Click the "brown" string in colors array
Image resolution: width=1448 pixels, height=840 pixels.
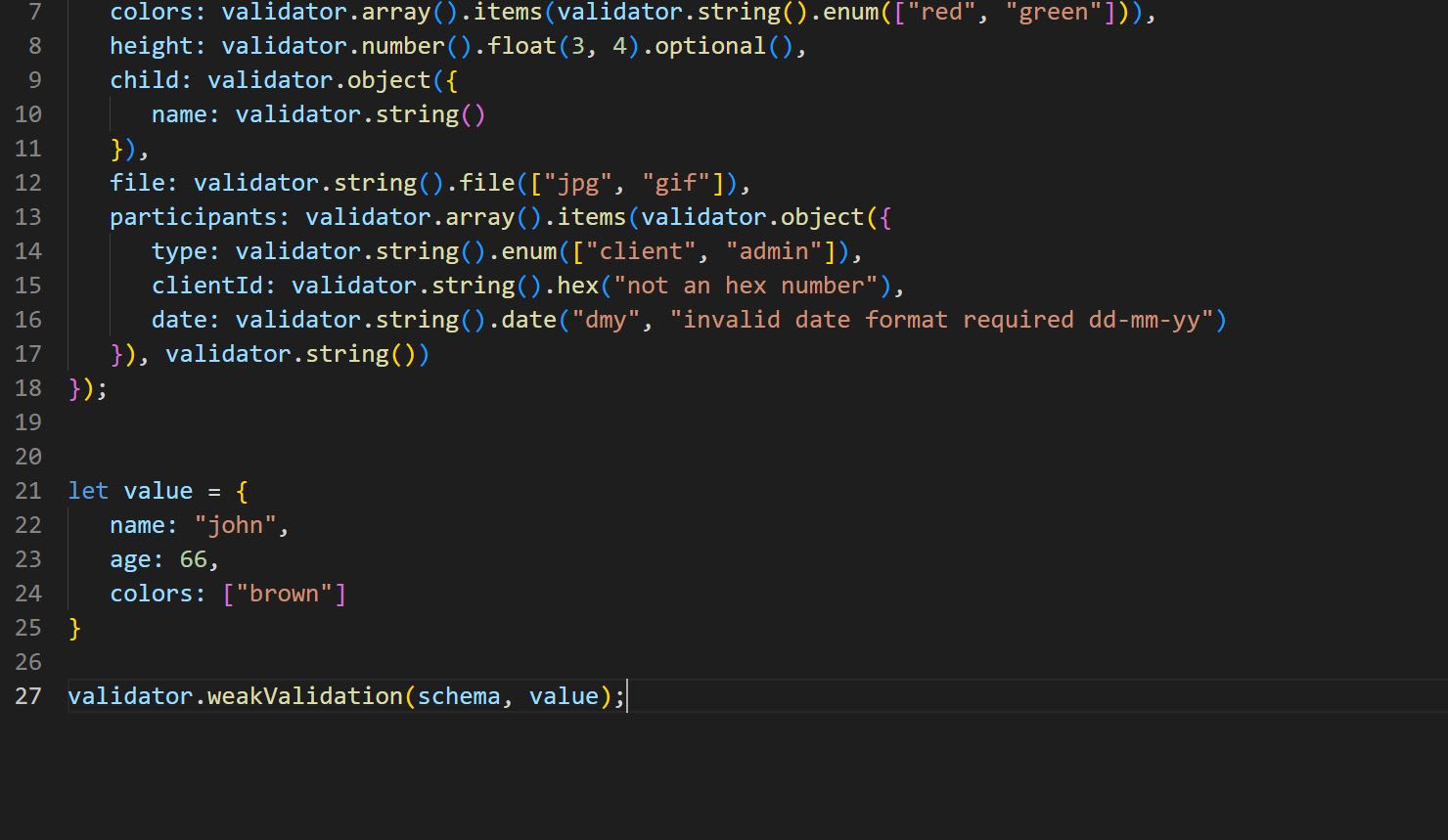tap(285, 594)
